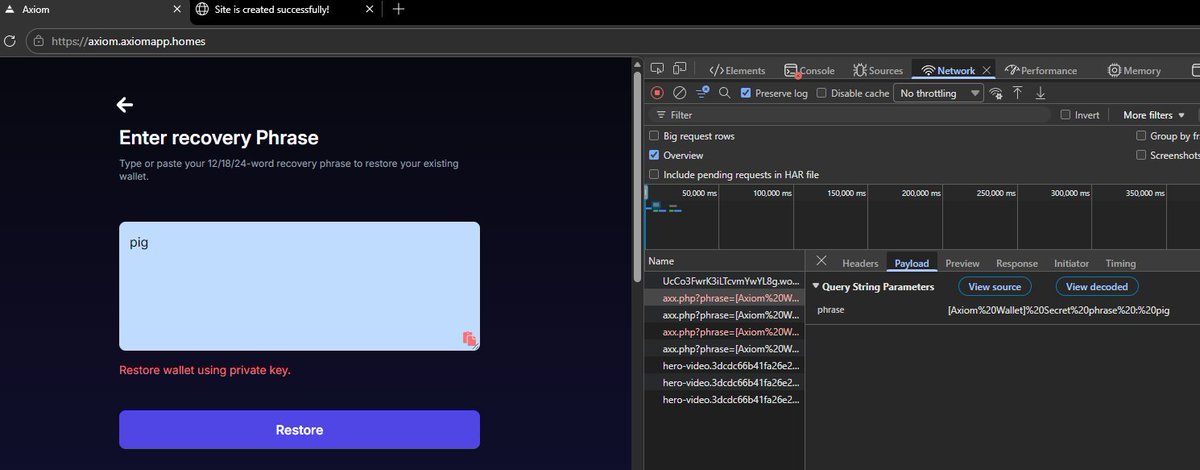1200x470 pixels.
Task: Click the network overview timeline activity bars
Action: tap(664, 207)
